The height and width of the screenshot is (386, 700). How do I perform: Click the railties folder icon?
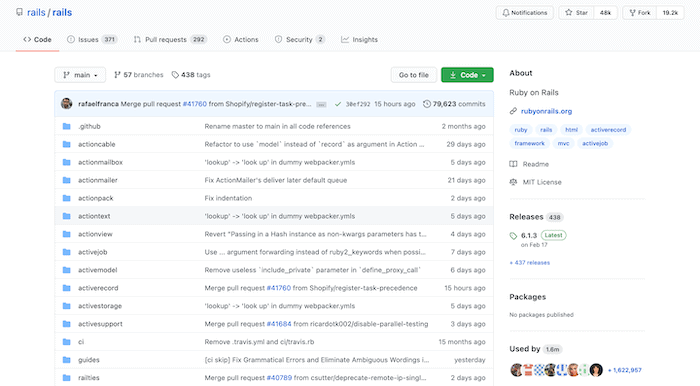(67, 378)
